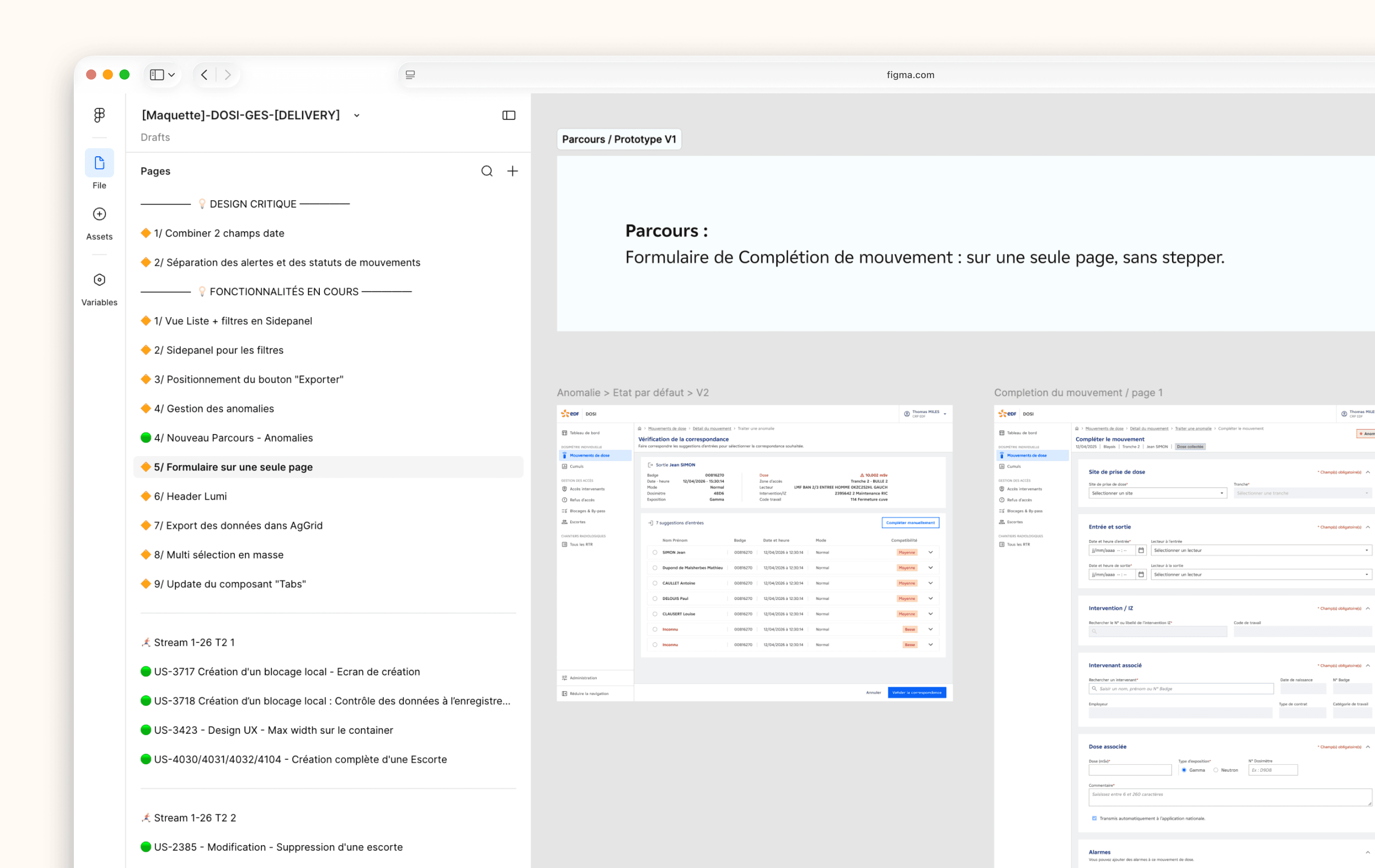Select the SIMON Jean radio button
Screen dimensions: 1375x868
[x=655, y=552]
